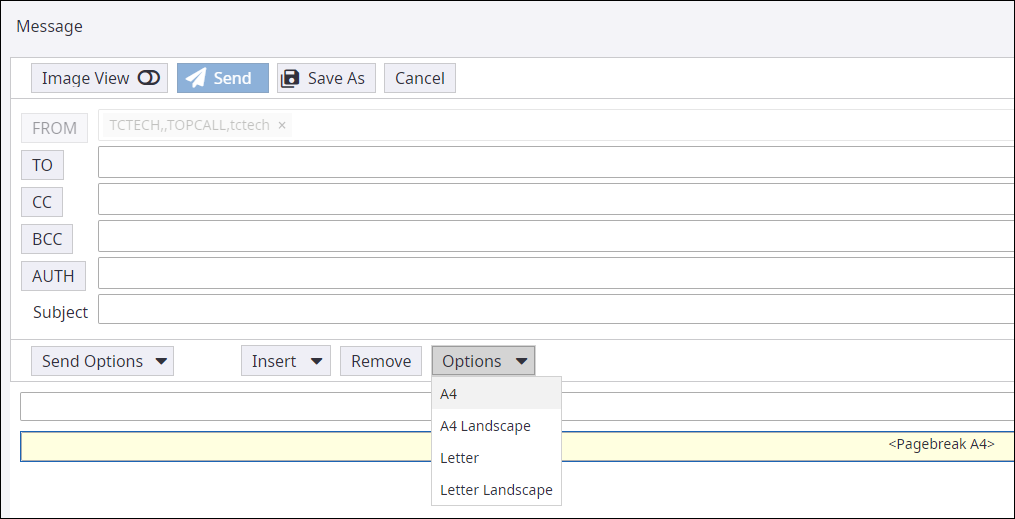
Task: Focus the TO recipients text field
Action: 556,162
